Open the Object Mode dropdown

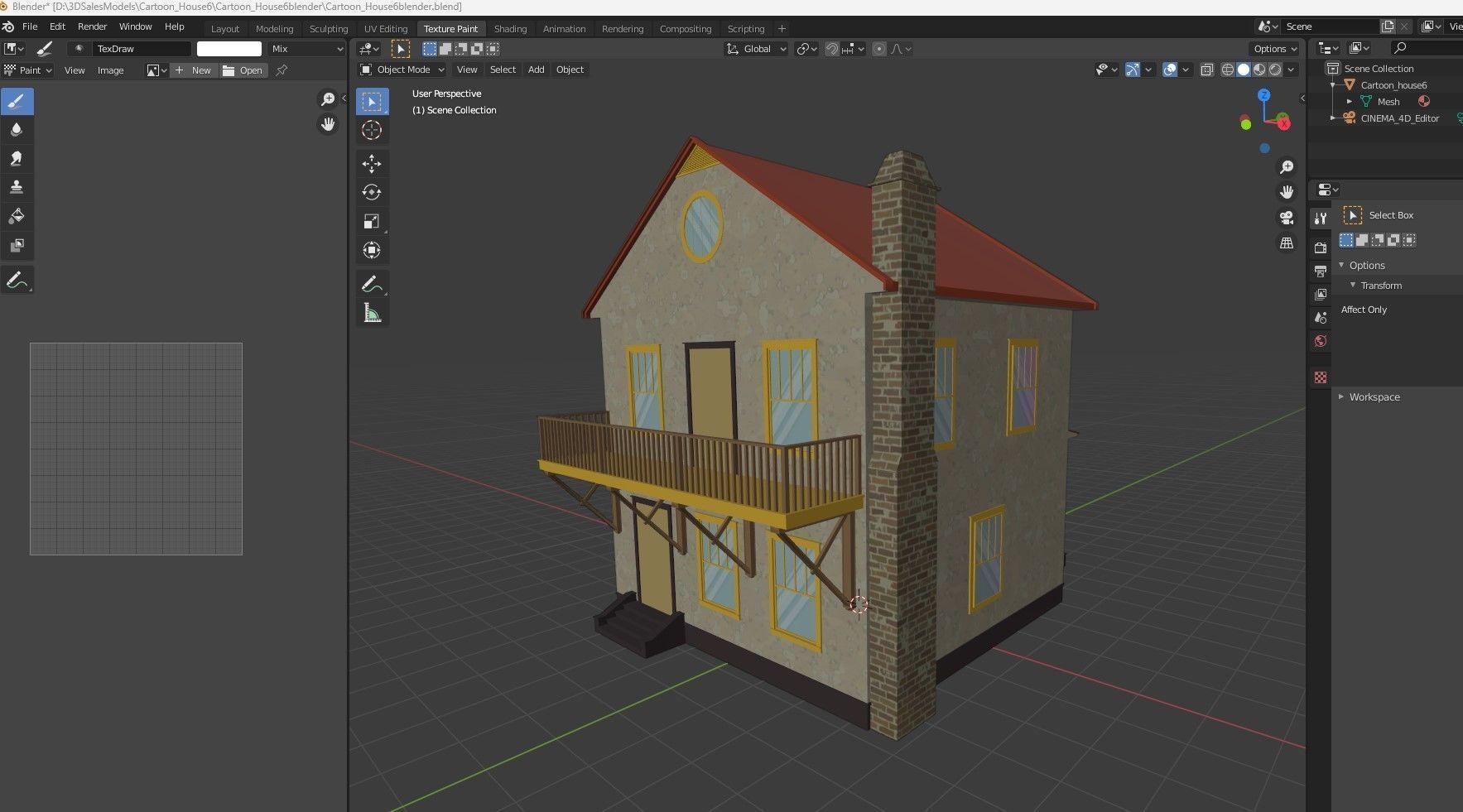pyautogui.click(x=402, y=70)
